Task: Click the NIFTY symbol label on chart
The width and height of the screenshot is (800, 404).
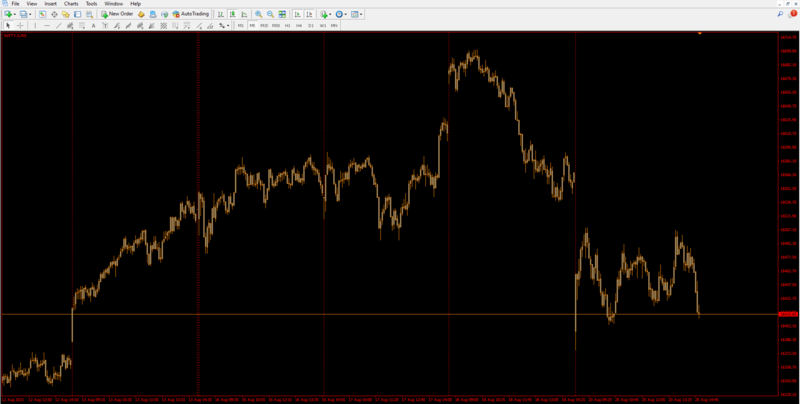Action: click(15, 35)
